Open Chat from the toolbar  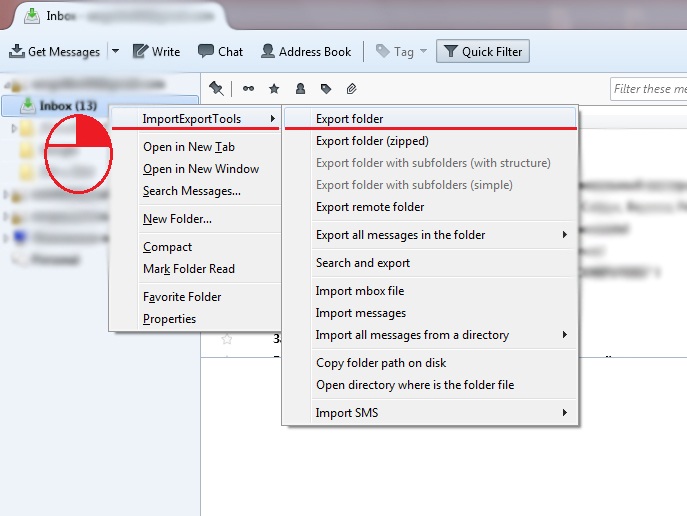[221, 51]
